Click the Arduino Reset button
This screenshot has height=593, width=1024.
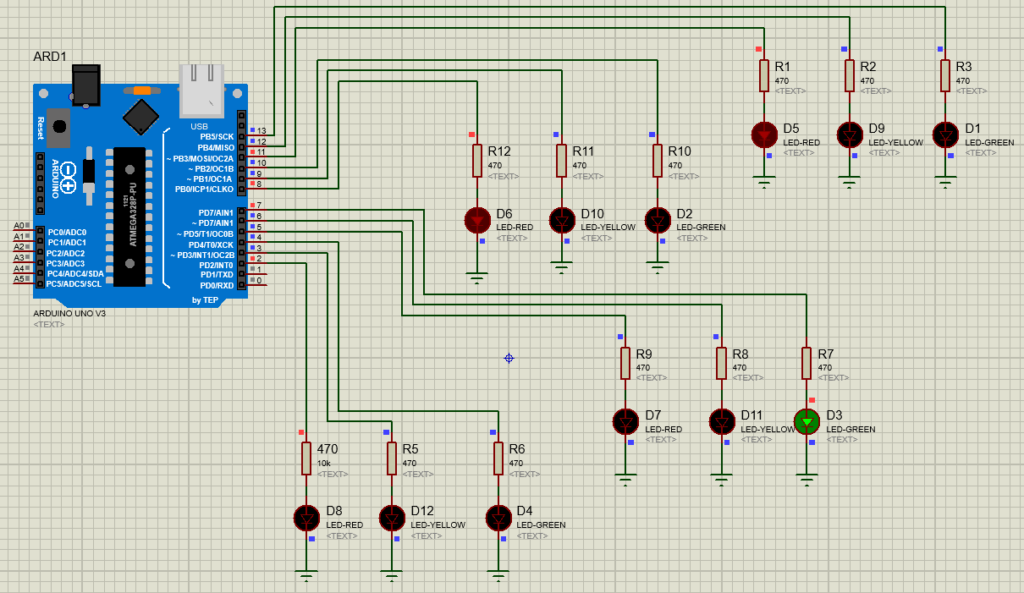[x=59, y=127]
